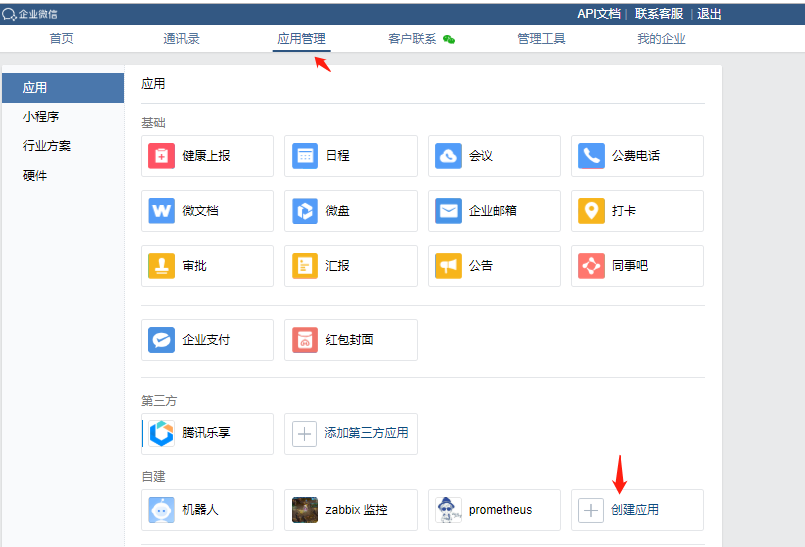Click the 微盘 label text
805x547 pixels.
point(337,211)
